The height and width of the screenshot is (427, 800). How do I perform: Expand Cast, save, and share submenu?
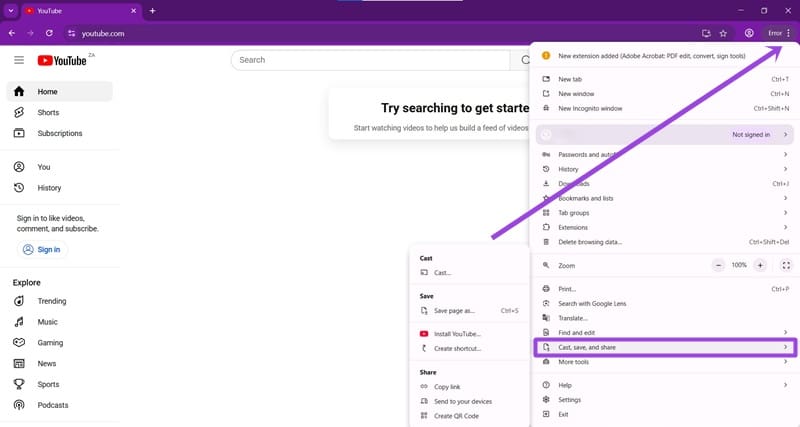tap(665, 347)
